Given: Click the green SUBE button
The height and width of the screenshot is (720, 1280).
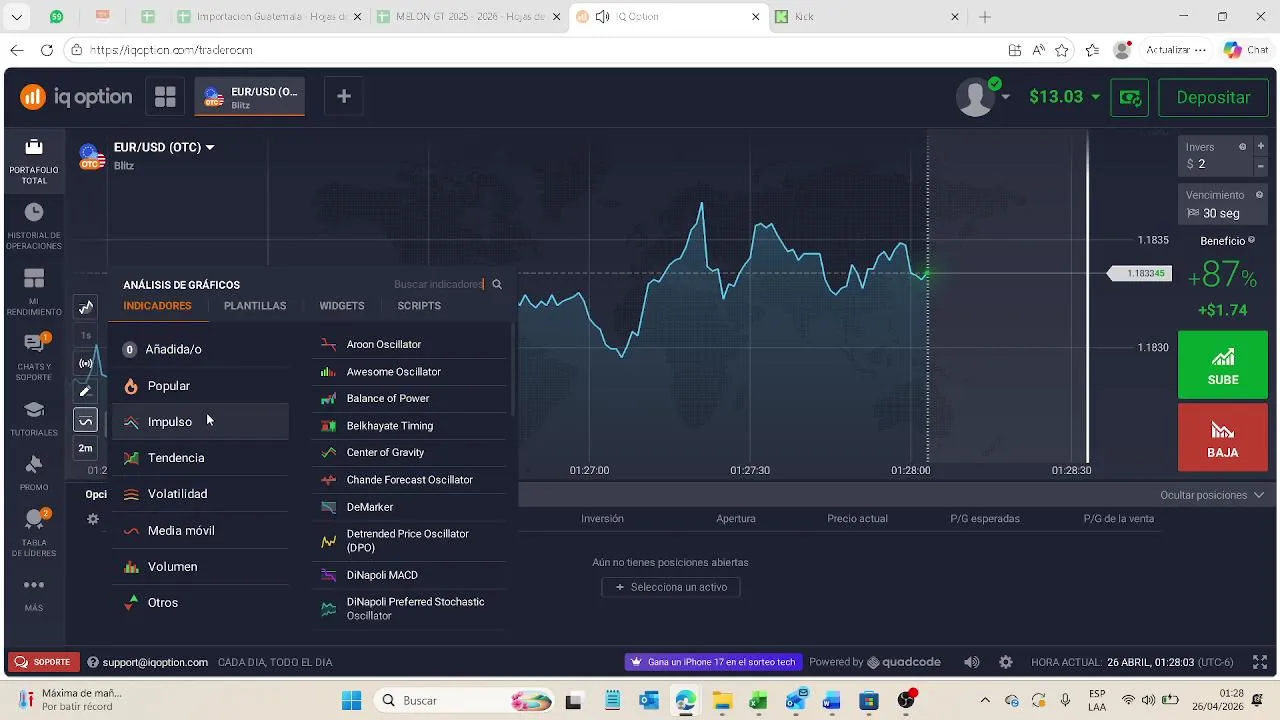Looking at the screenshot, I should click(x=1223, y=365).
